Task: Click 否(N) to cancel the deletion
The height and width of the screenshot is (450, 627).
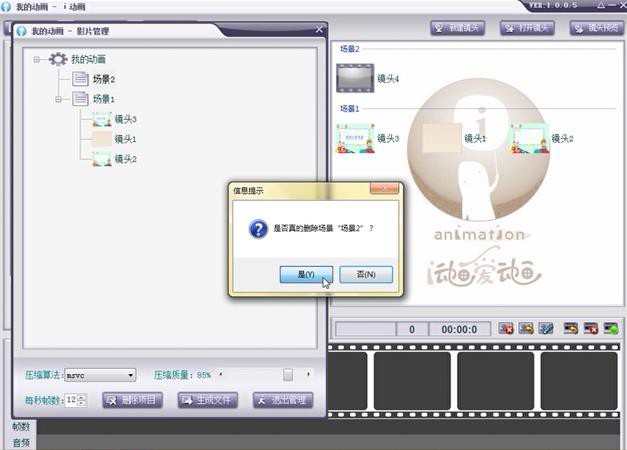Action: click(x=366, y=274)
